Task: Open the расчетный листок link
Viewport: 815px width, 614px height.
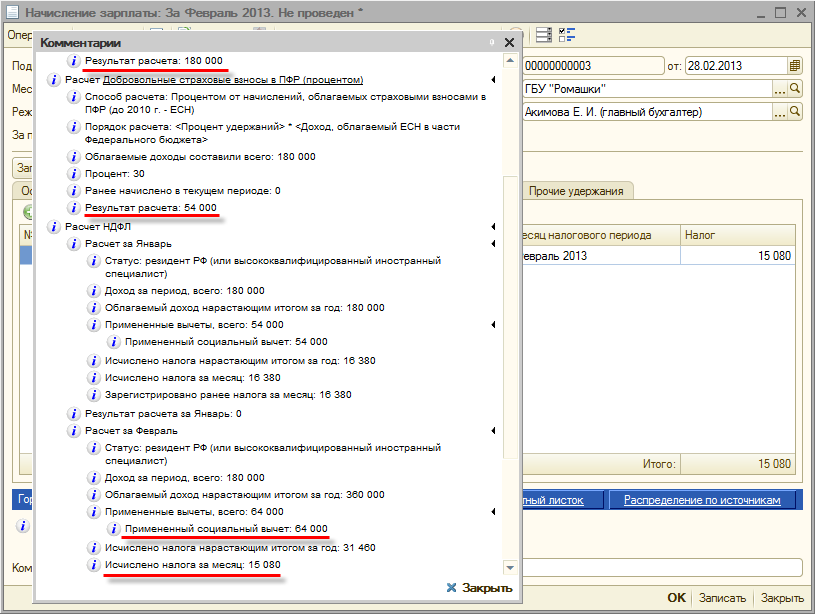Action: 553,500
